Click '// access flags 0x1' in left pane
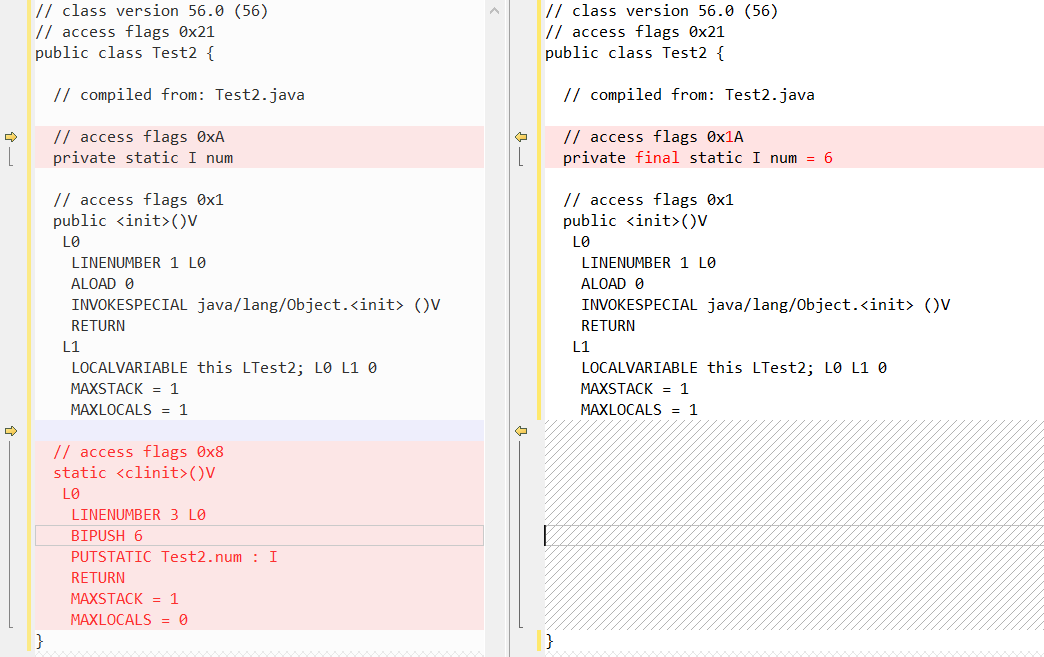This screenshot has height=657, width=1044. pos(138,200)
